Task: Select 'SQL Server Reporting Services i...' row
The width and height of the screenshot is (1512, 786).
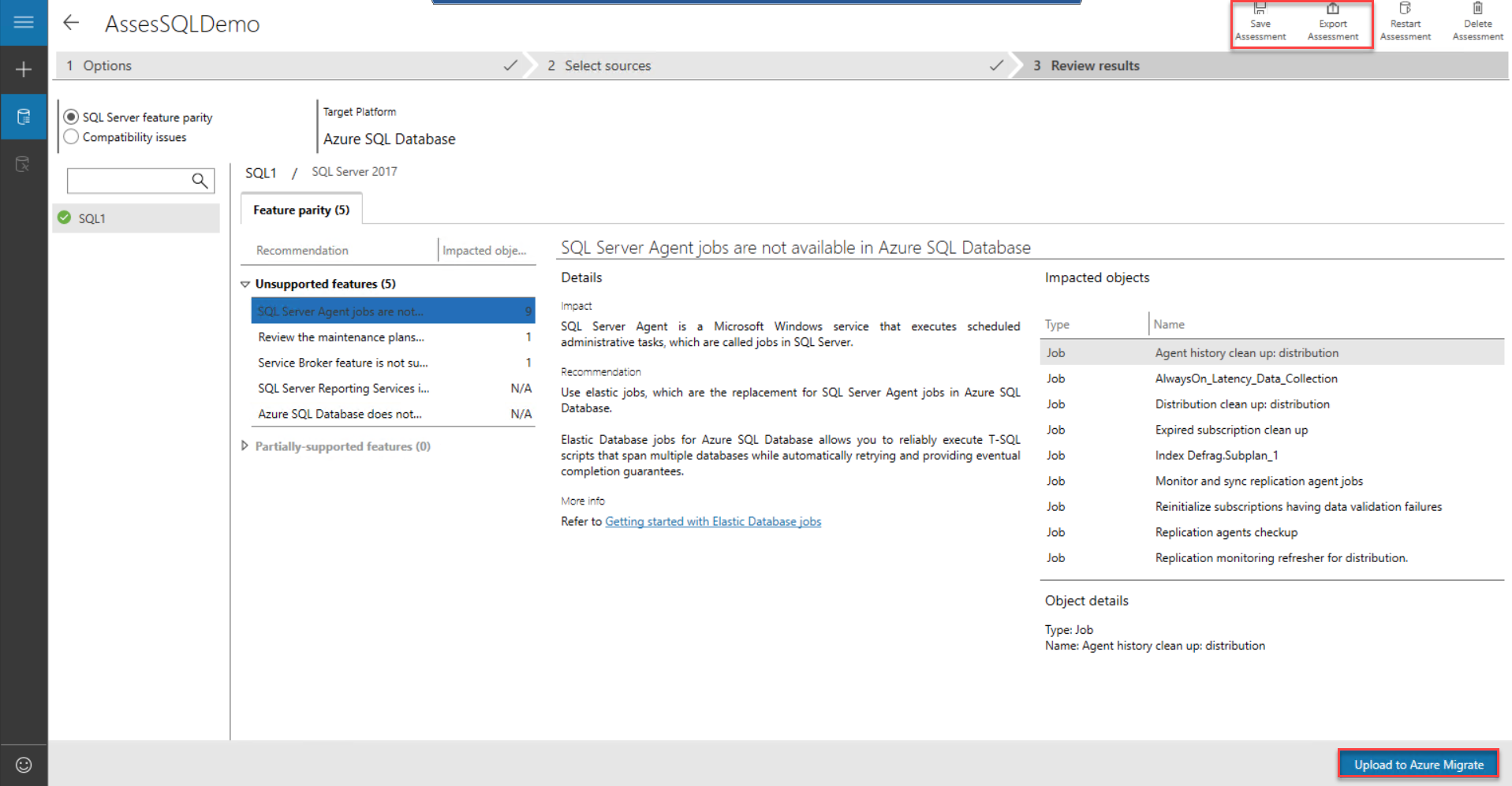Action: (x=393, y=388)
